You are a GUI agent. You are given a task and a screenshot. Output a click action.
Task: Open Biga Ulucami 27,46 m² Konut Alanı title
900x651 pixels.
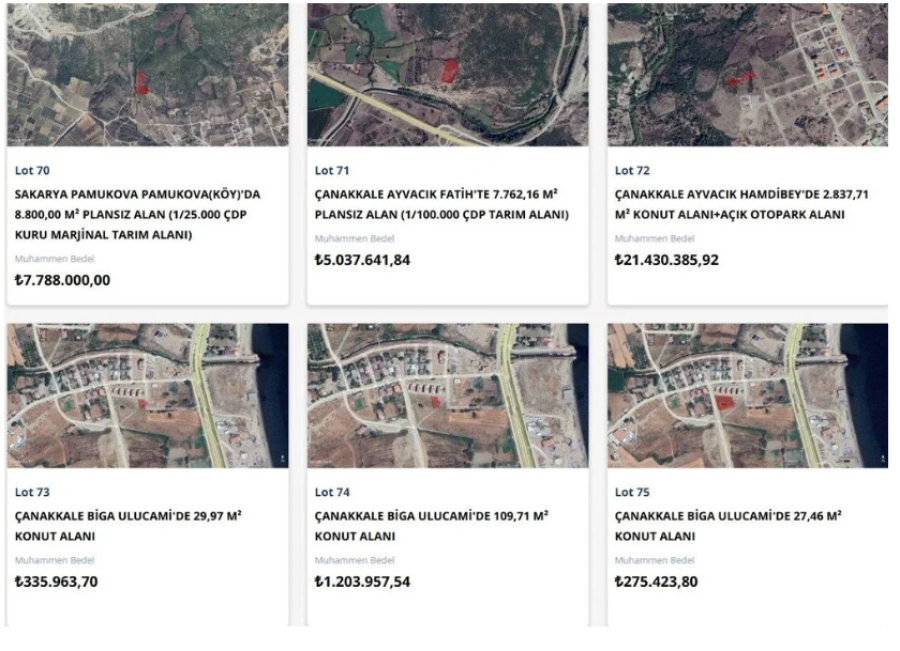coord(728,526)
